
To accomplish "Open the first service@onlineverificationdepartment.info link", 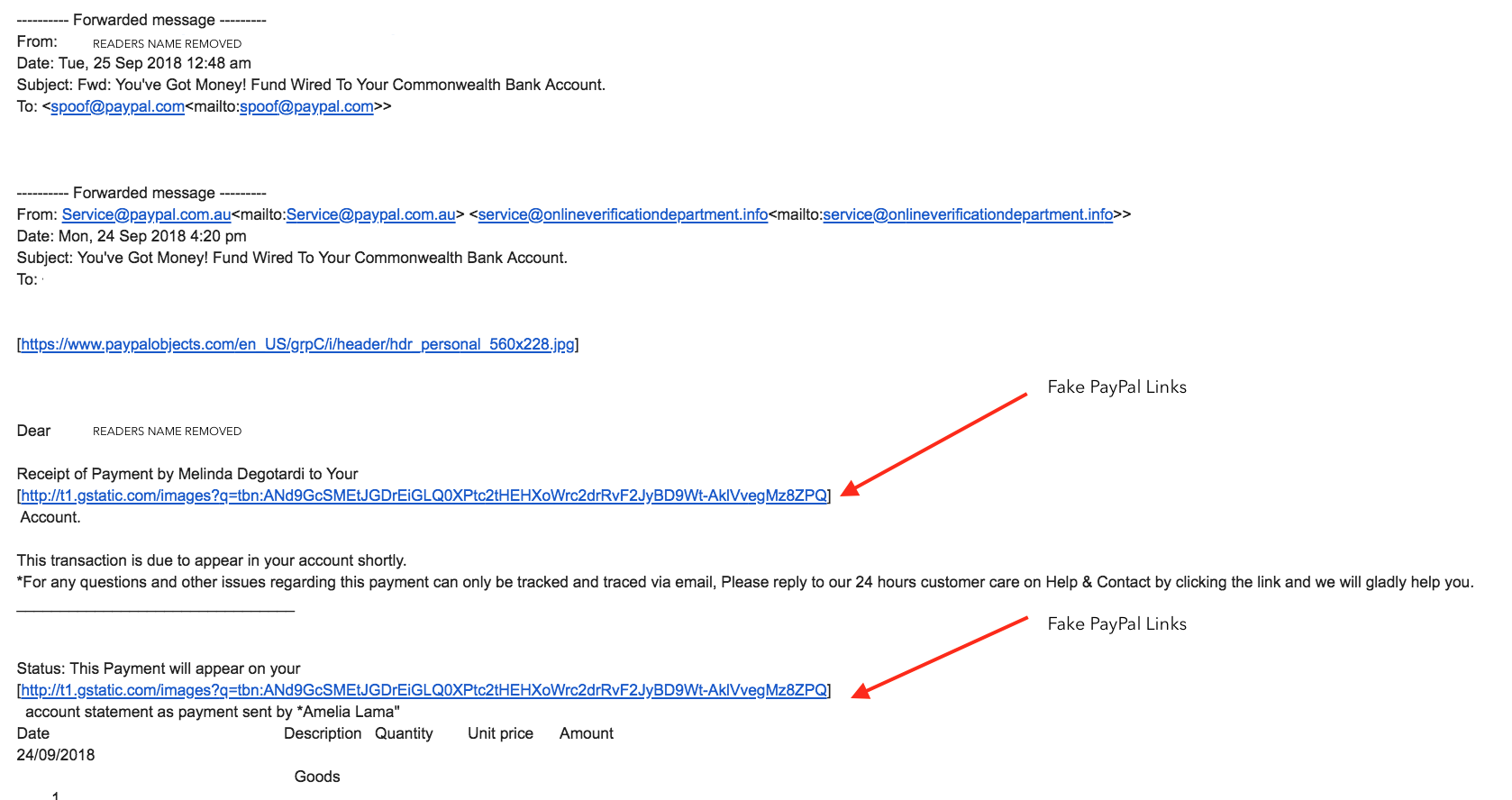I will (623, 214).
